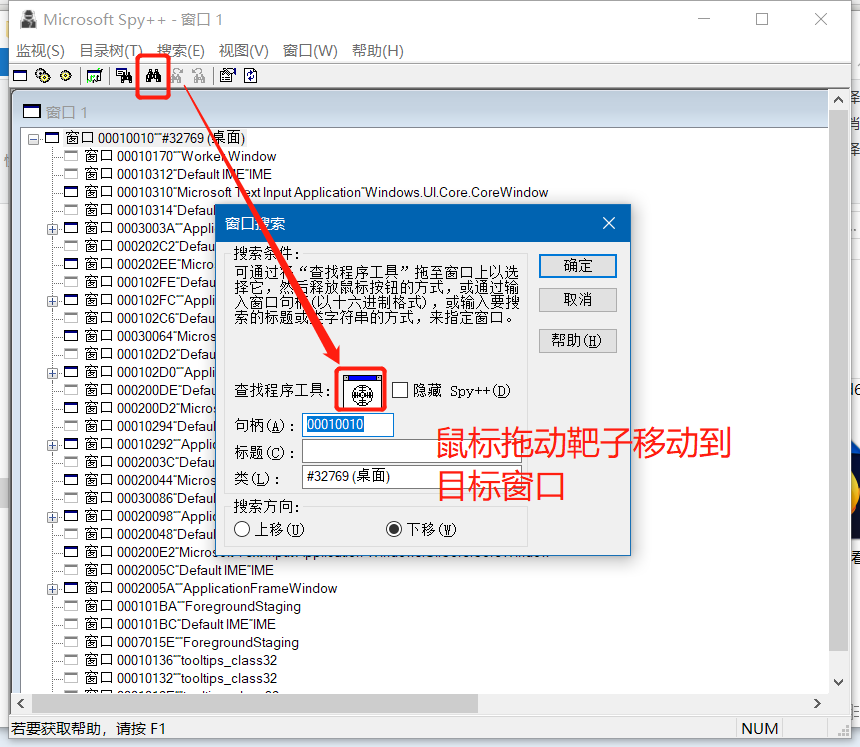Click the binoculars search toolbar icon
Screen dimensions: 860x747
coord(153,76)
